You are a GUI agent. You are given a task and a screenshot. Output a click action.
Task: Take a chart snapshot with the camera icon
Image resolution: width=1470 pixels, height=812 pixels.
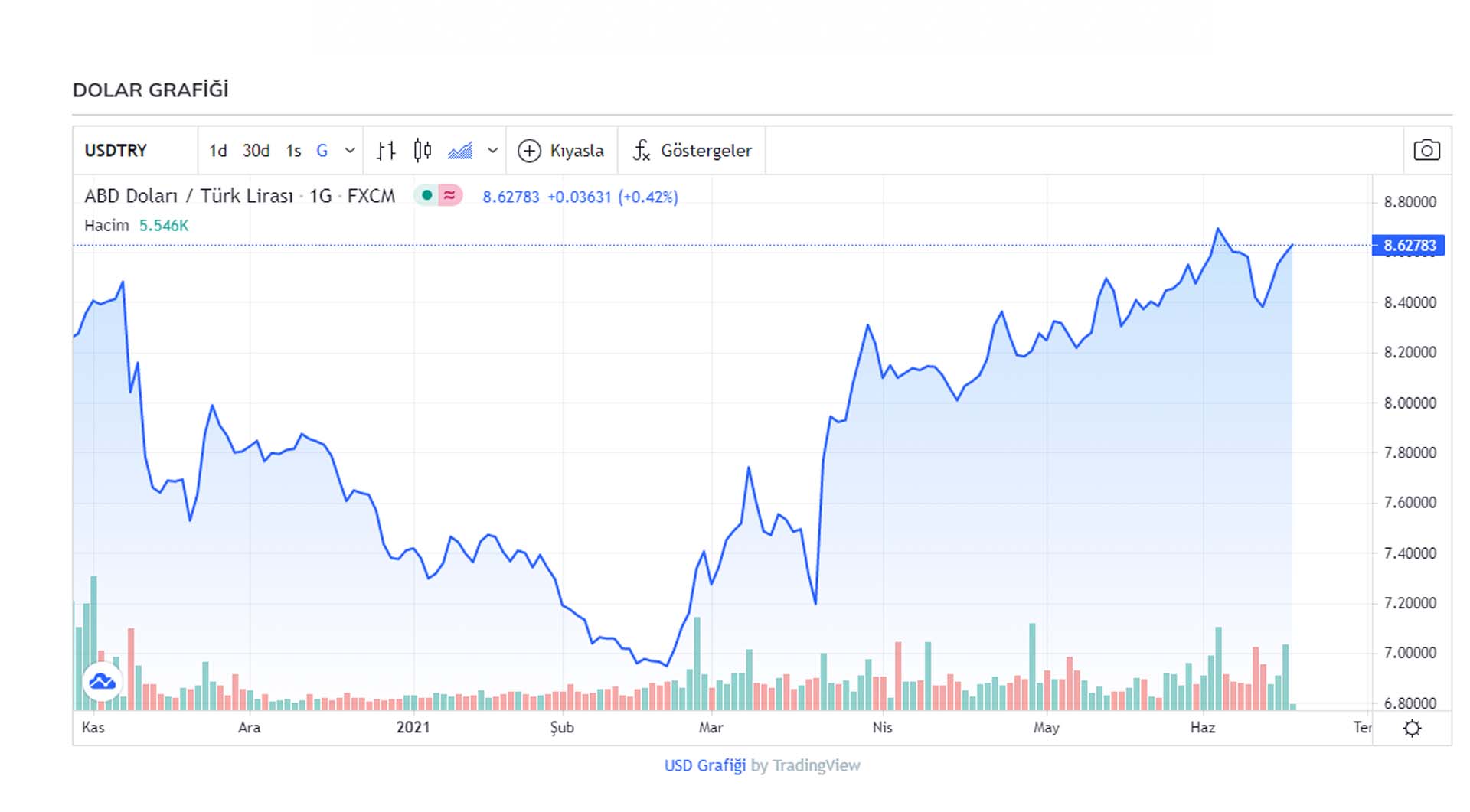[1426, 151]
